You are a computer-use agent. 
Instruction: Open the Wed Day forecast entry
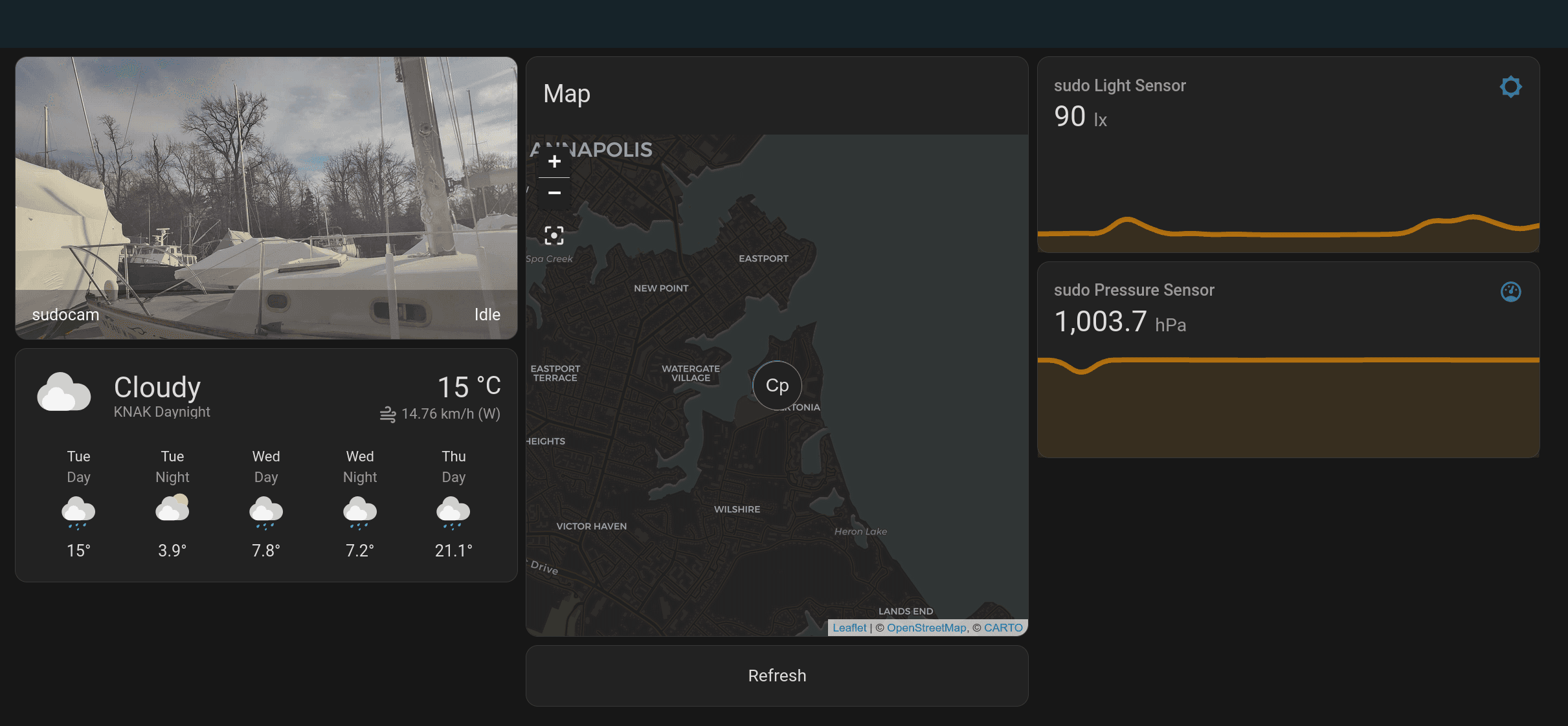[x=266, y=503]
